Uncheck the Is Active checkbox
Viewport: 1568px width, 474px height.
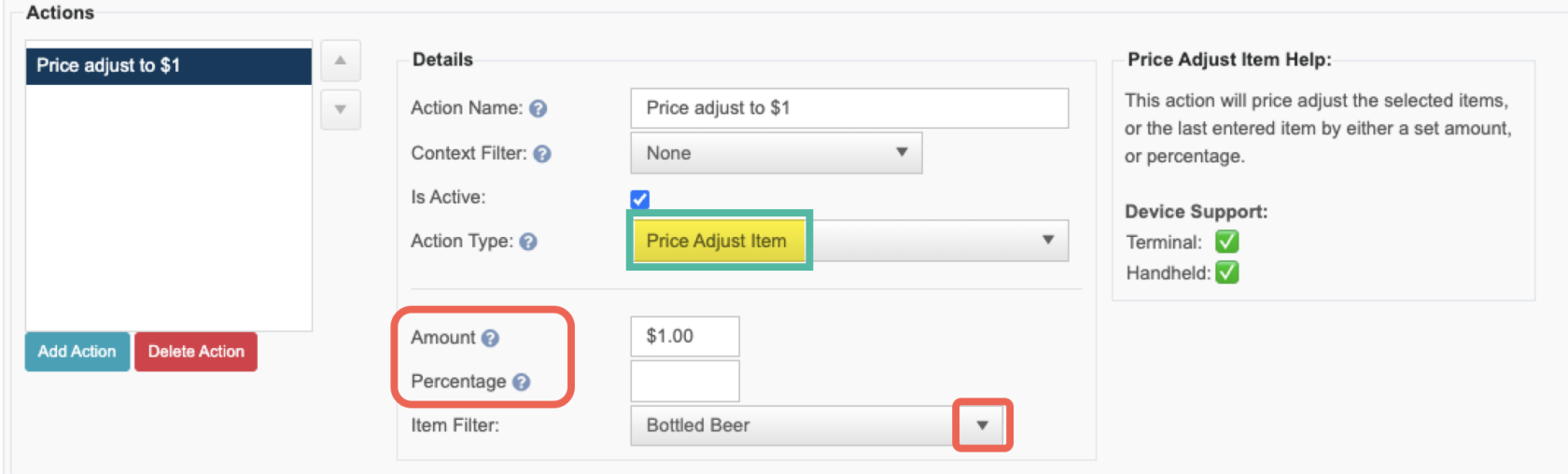639,199
